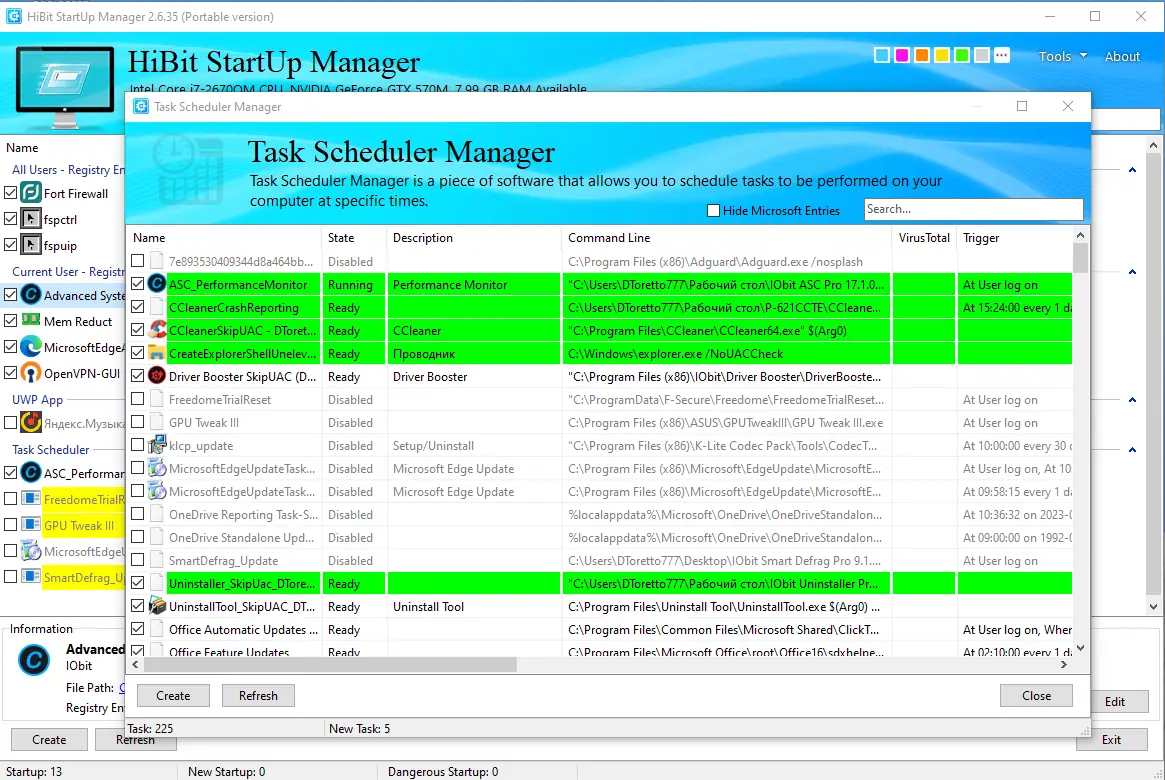This screenshot has height=780, width=1165.
Task: Click the Exit button in main window
Action: click(1112, 739)
